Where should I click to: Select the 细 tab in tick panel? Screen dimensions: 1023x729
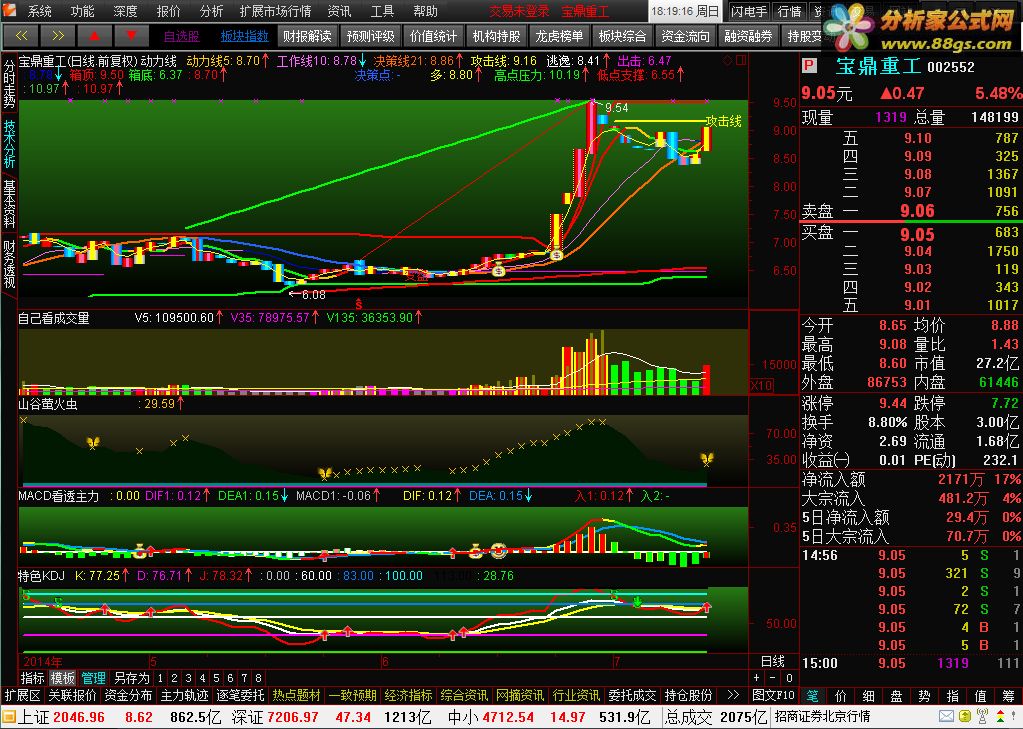pyautogui.click(x=868, y=696)
